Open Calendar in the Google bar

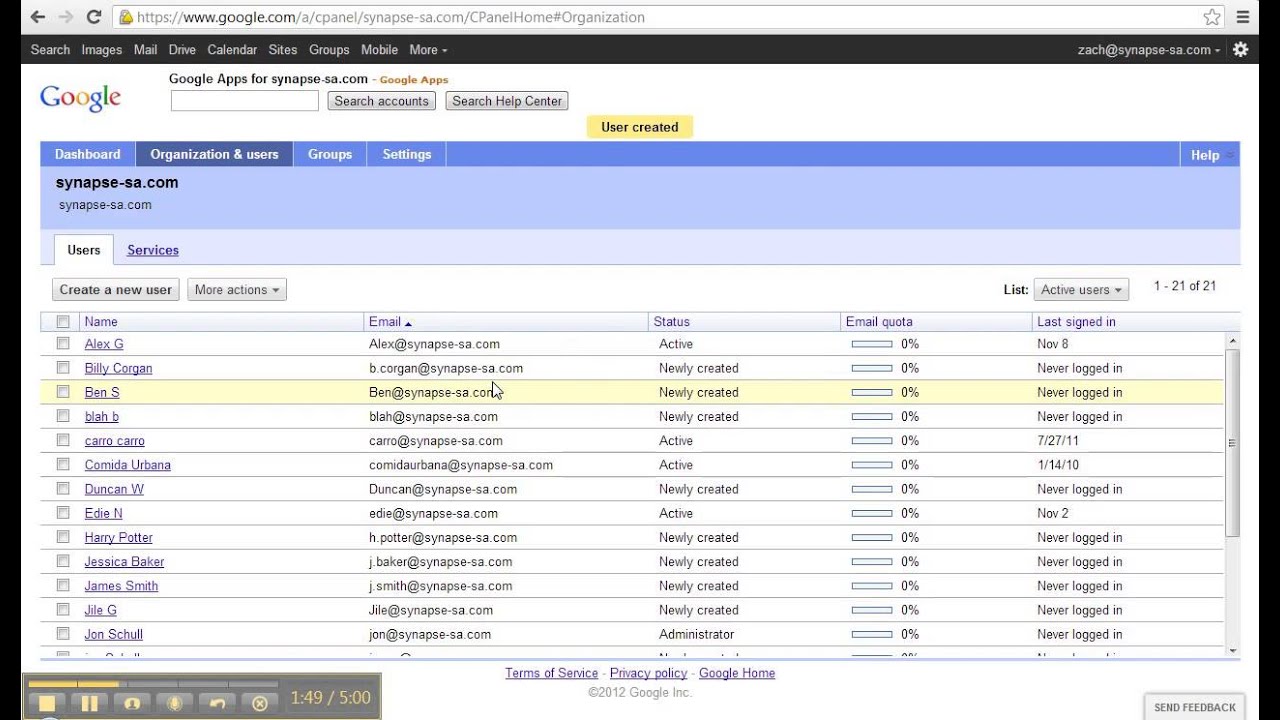232,50
